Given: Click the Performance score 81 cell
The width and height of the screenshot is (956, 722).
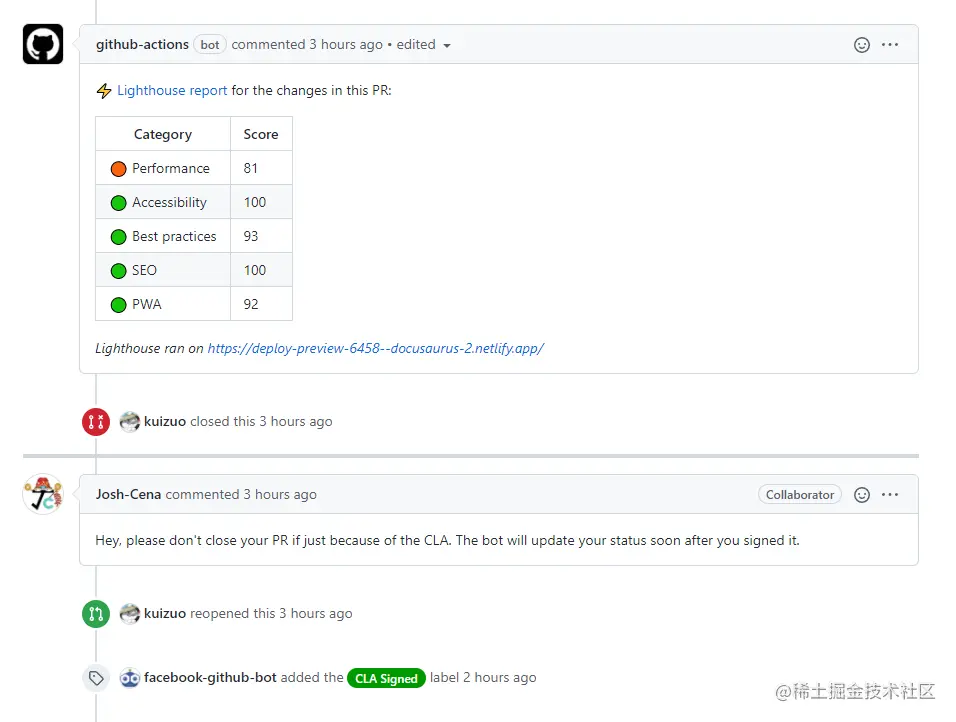Looking at the screenshot, I should click(x=262, y=168).
